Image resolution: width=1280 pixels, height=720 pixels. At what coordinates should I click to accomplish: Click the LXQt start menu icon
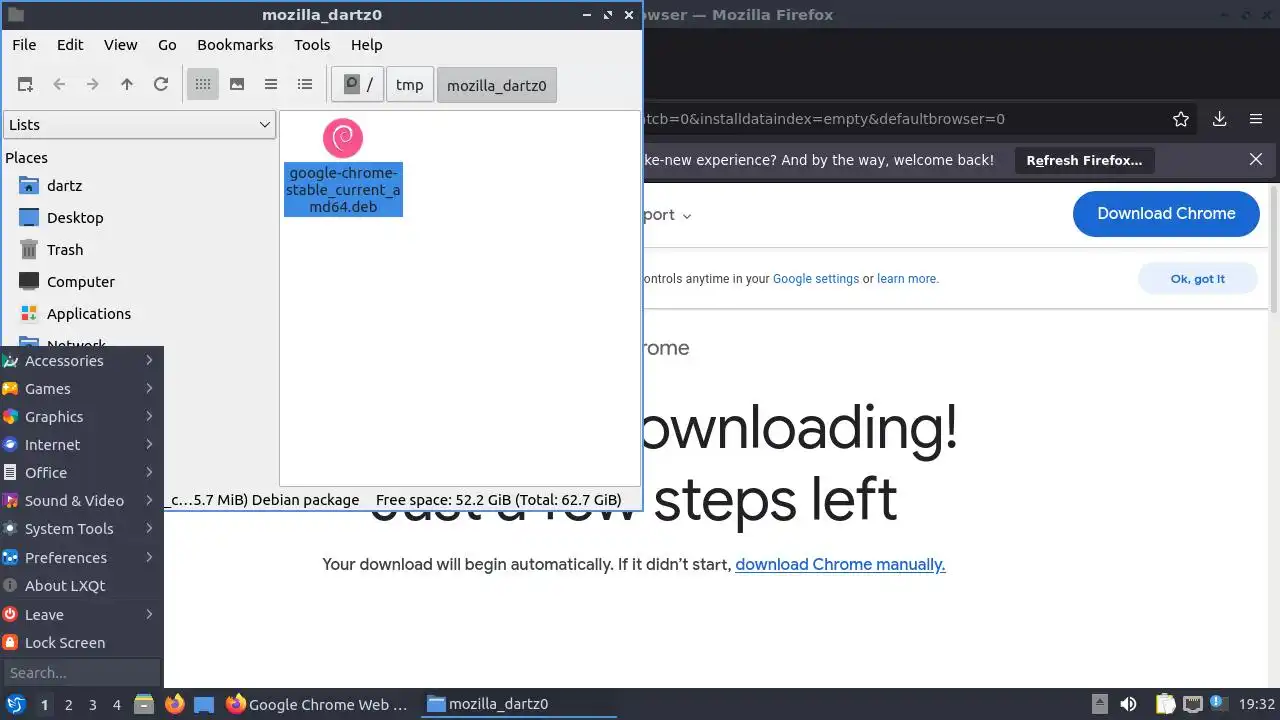16,704
